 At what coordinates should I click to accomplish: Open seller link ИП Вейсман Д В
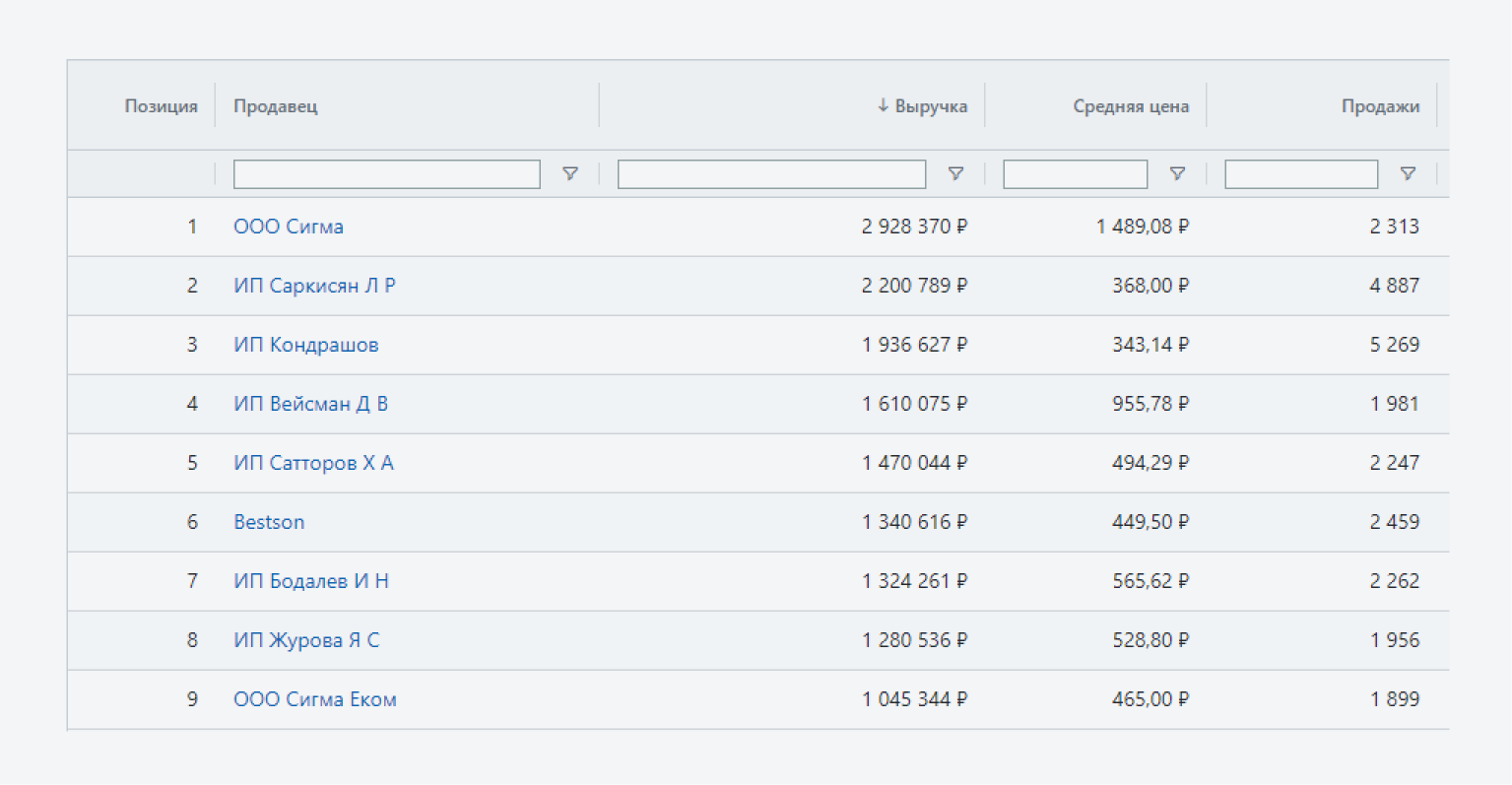[310, 404]
